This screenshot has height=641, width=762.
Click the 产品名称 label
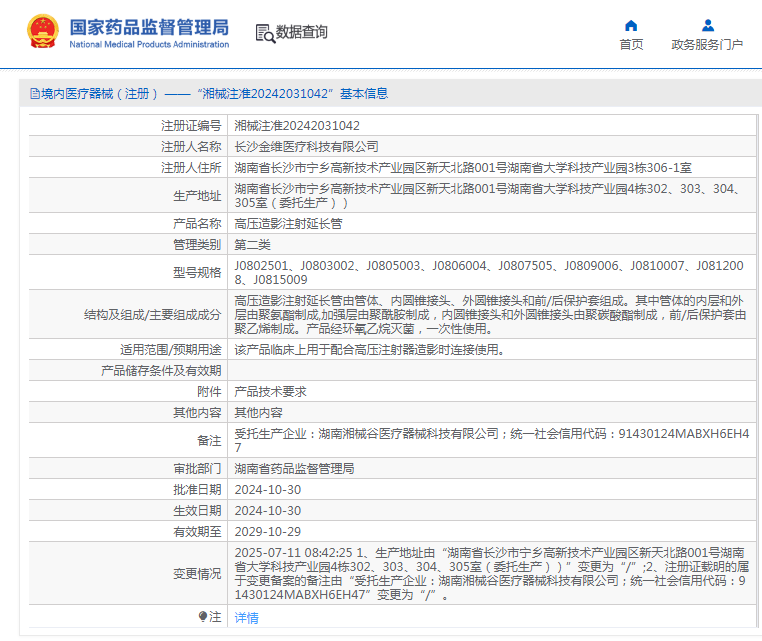click(x=197, y=224)
